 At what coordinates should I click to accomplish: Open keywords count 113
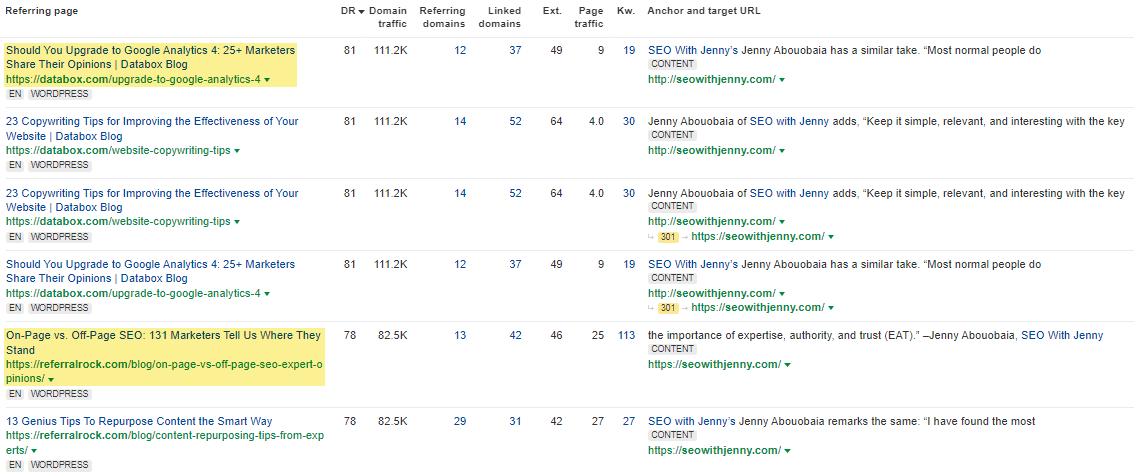626,335
